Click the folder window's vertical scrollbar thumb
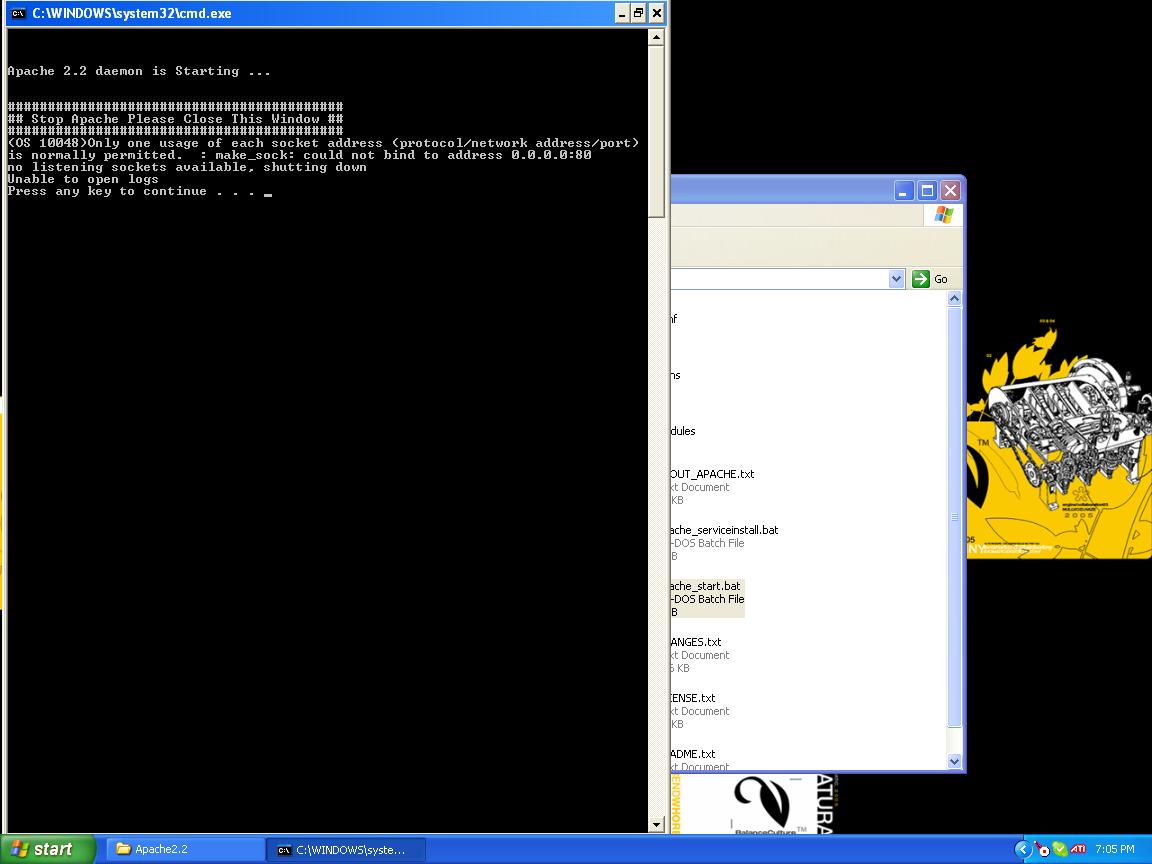Viewport: 1152px width, 864px height. 954,517
